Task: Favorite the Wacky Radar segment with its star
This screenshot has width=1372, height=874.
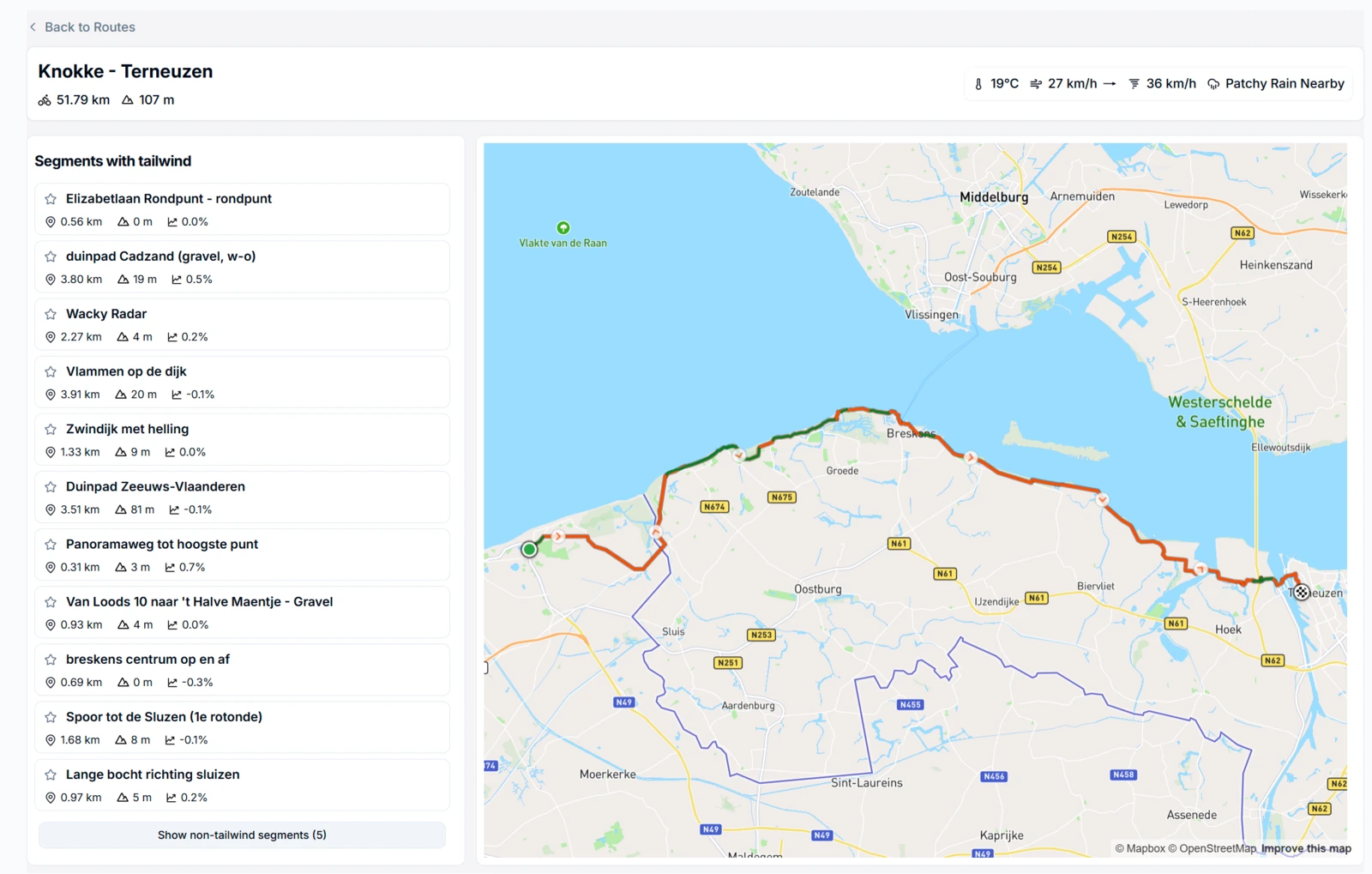Action: (x=51, y=314)
